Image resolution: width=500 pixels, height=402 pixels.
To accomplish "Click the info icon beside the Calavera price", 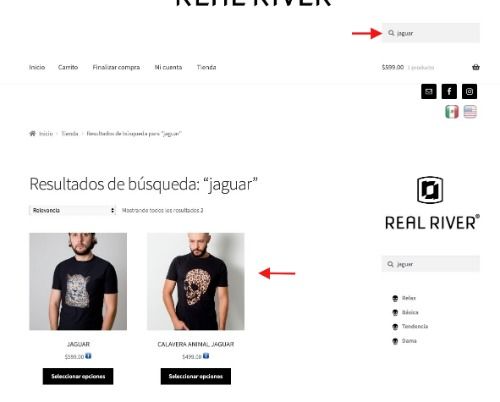I will pyautogui.click(x=206, y=356).
